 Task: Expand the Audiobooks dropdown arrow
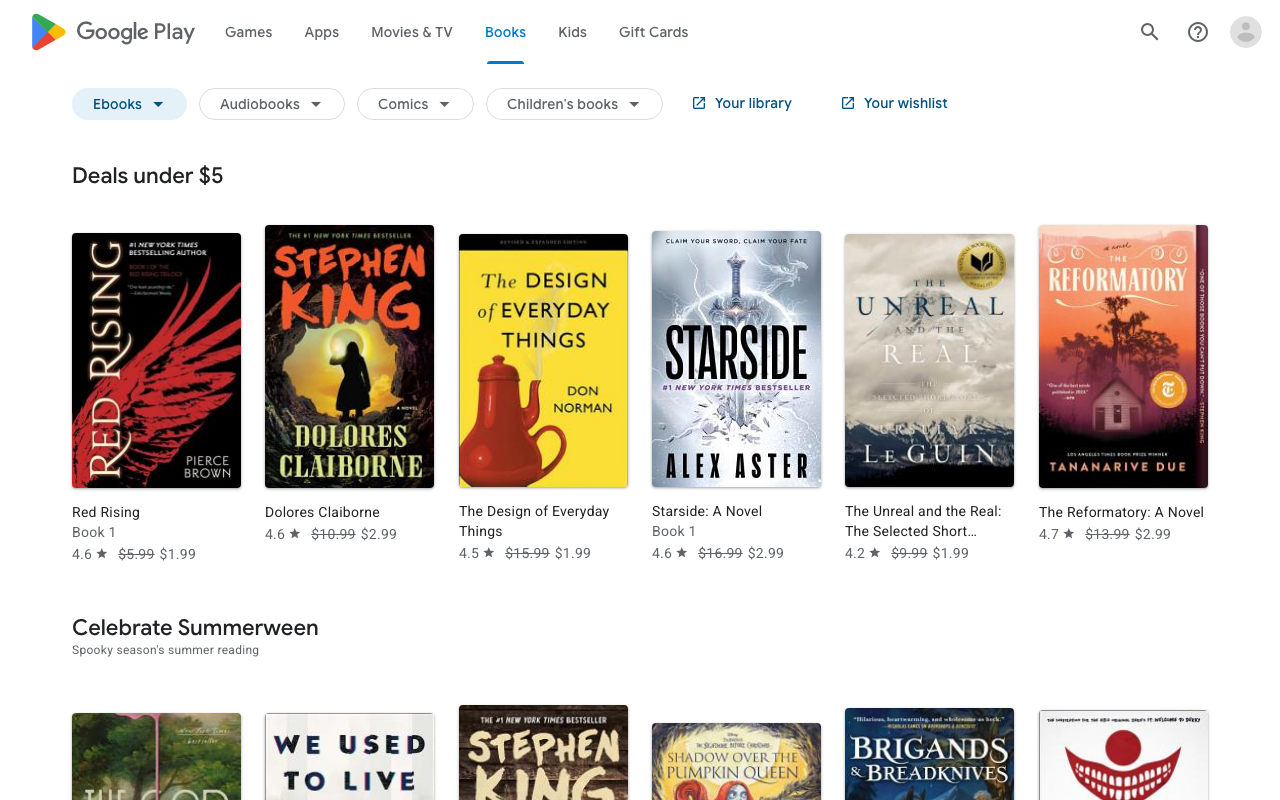(316, 104)
